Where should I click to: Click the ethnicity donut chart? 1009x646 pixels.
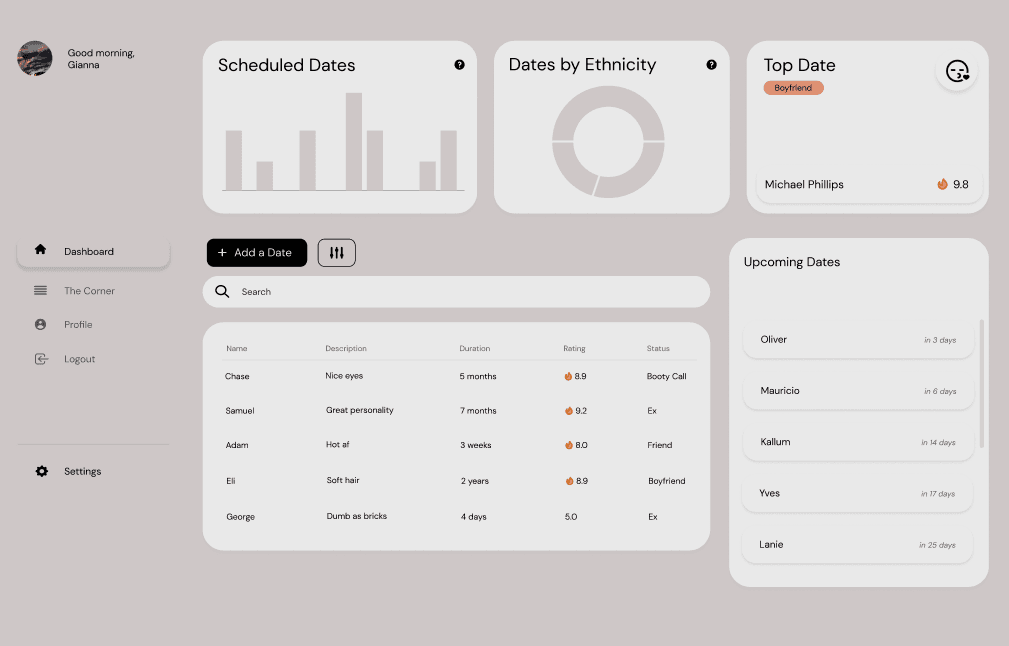[x=608, y=142]
